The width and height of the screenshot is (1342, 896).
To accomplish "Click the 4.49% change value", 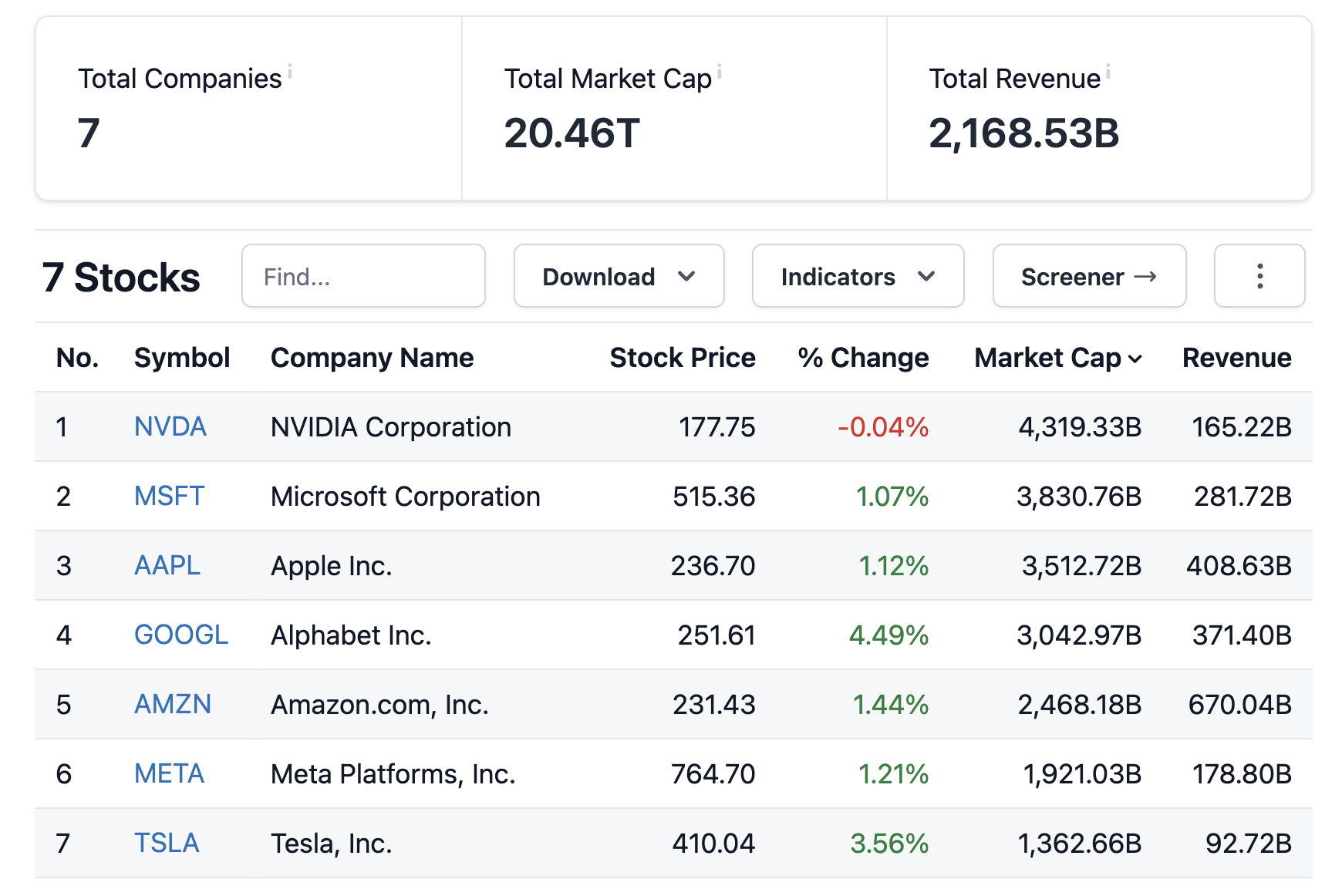I will click(888, 635).
